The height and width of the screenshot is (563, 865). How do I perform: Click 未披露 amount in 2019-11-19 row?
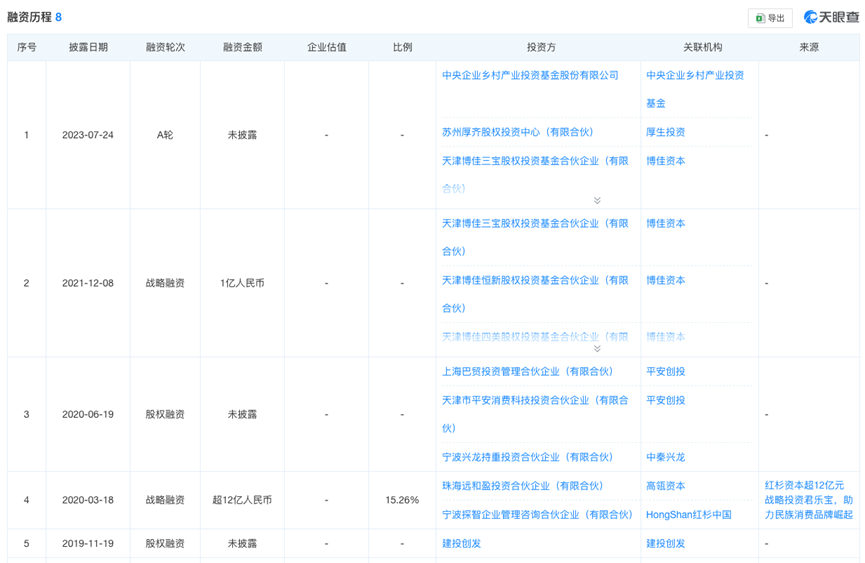tap(242, 543)
